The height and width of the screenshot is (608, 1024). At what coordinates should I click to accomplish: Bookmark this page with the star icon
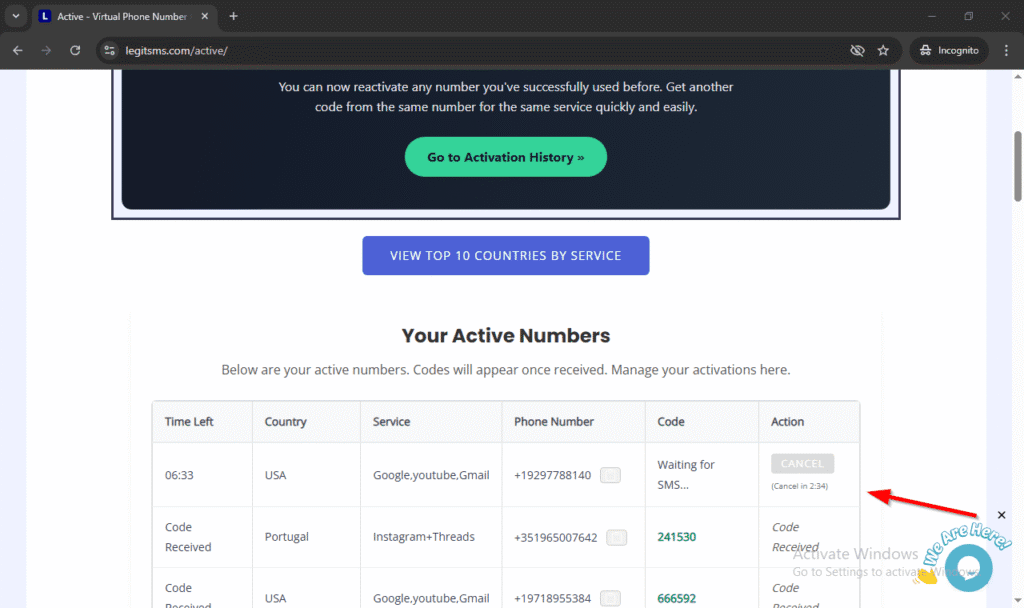[x=883, y=50]
